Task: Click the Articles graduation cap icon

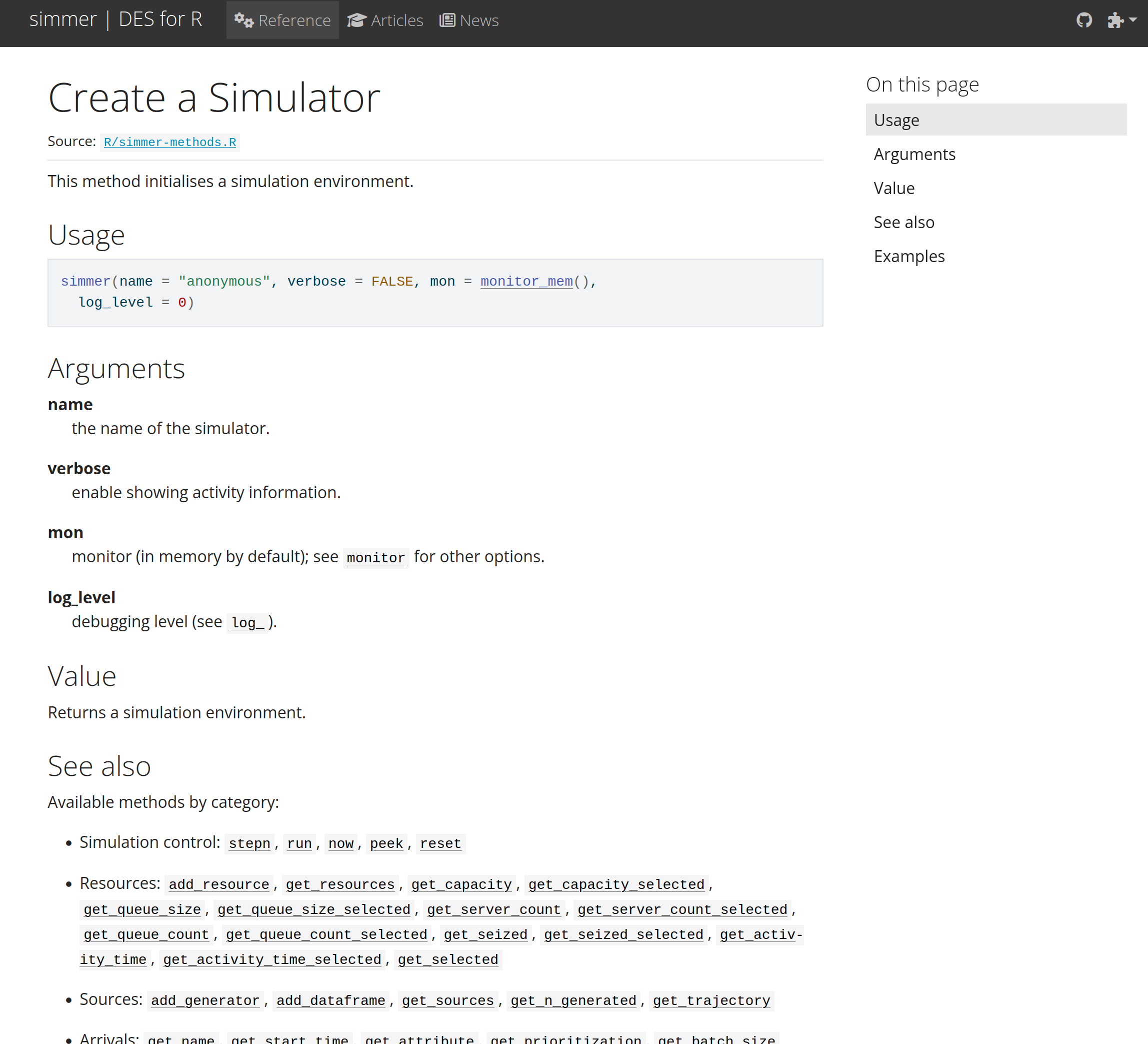Action: 357,21
